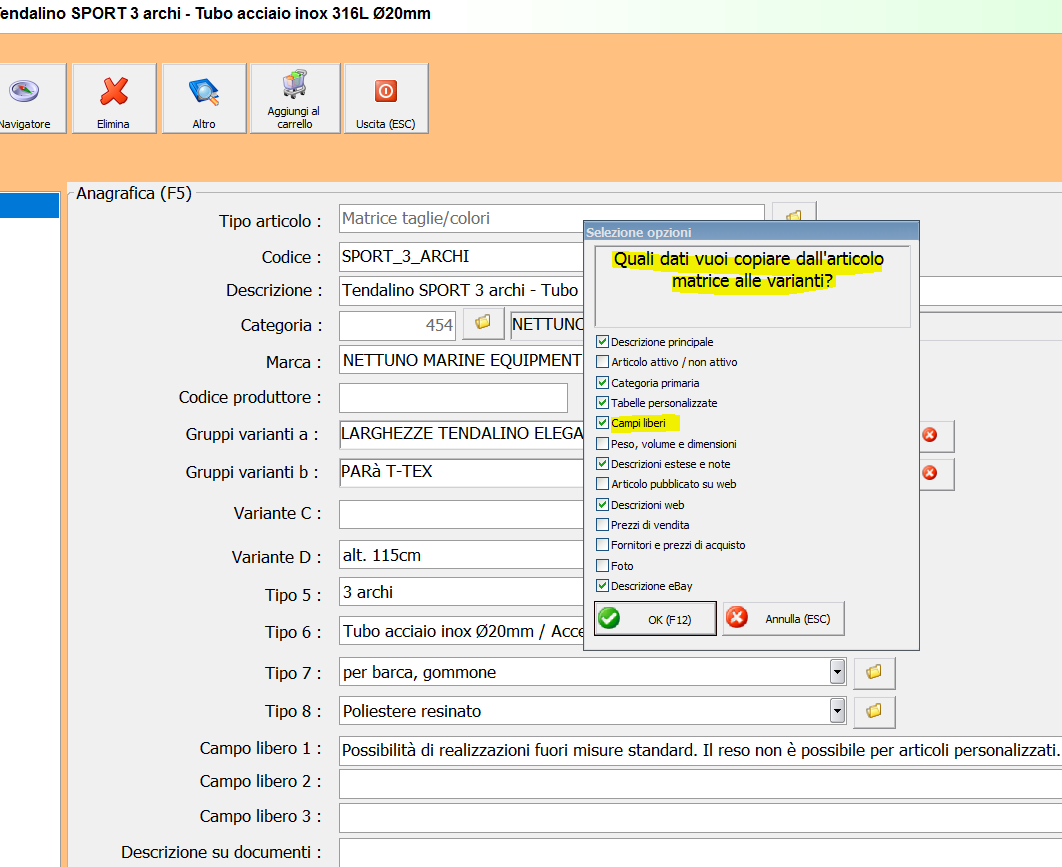Open the Altro search tool

pyautogui.click(x=204, y=98)
